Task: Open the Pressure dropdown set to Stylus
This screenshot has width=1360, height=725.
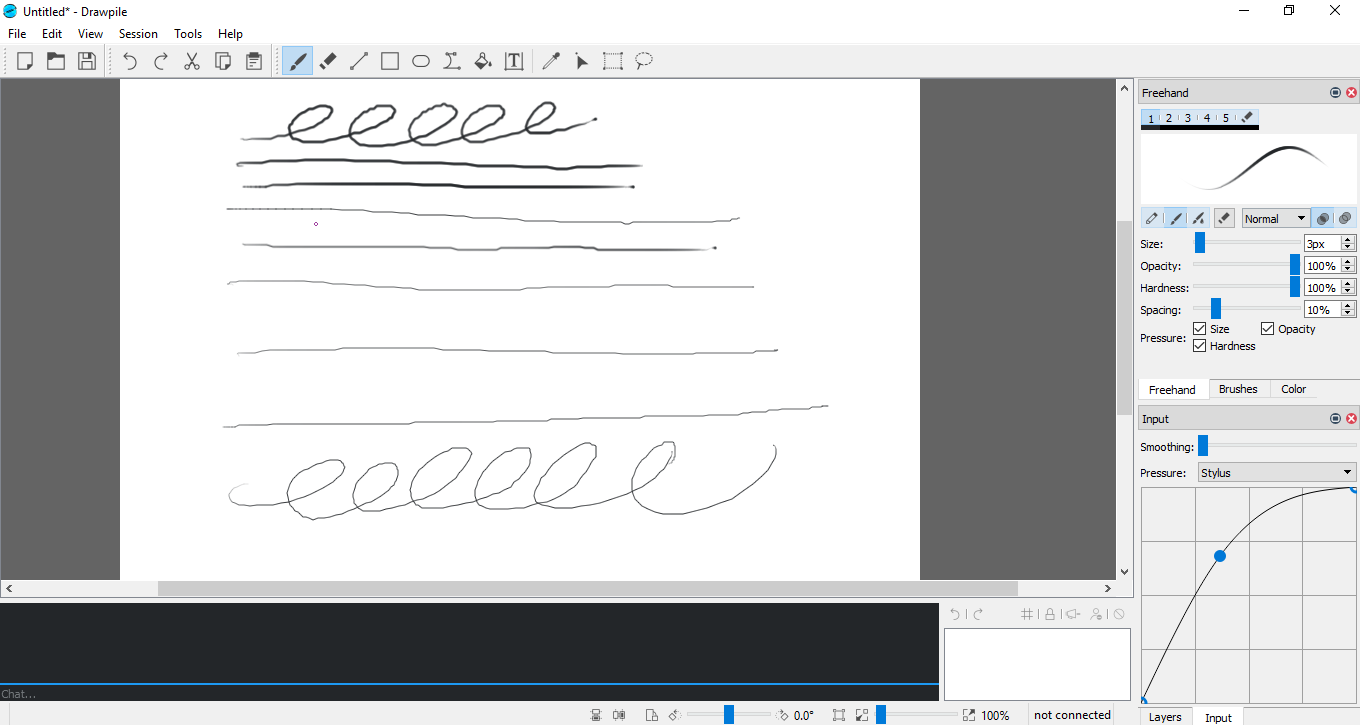Action: 1277,471
